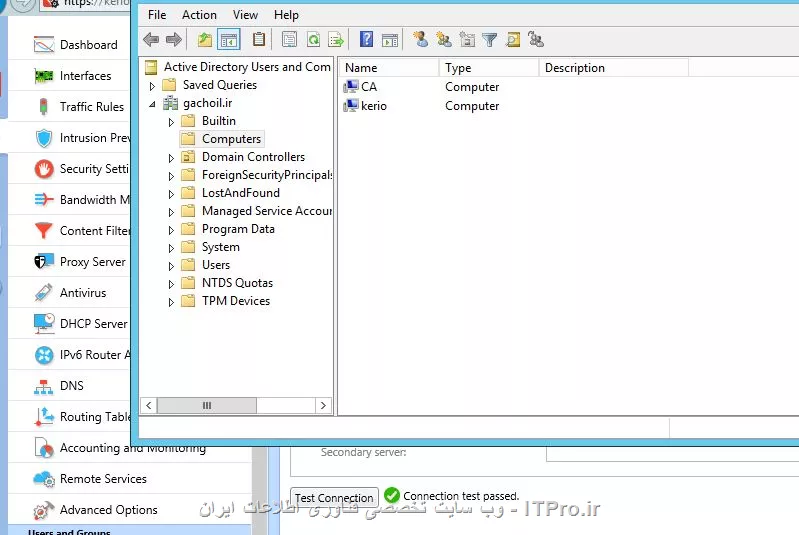
Task: Click the Security Settings hand icon
Action: (44, 169)
